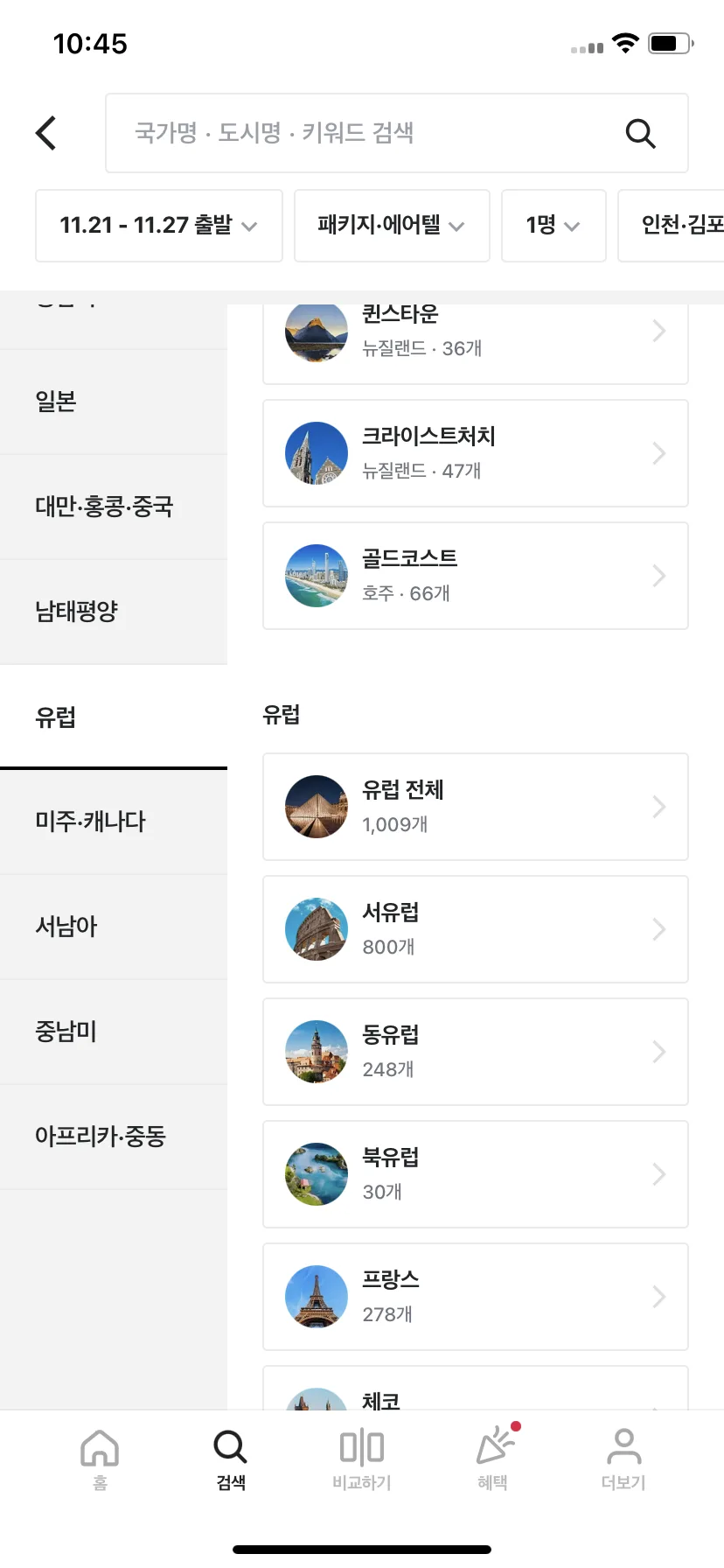Image resolution: width=724 pixels, height=1568 pixels.
Task: Open the 더보기 profile icon
Action: pos(623,1448)
